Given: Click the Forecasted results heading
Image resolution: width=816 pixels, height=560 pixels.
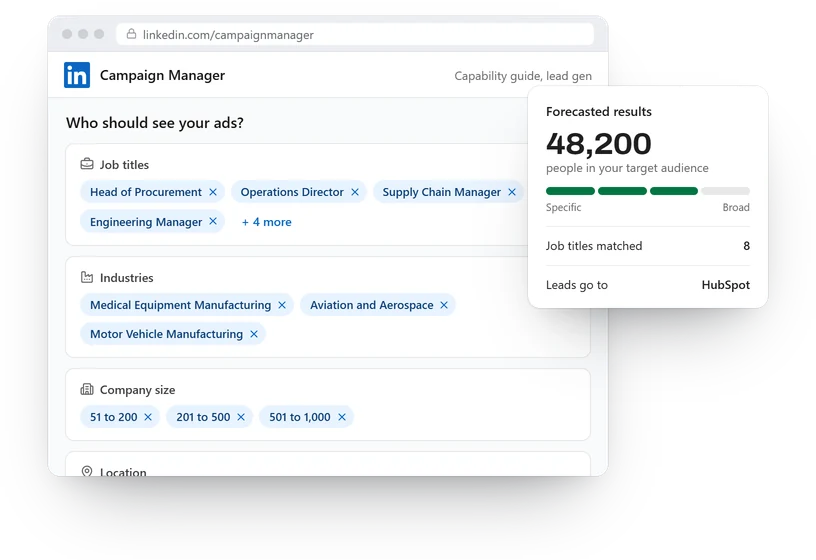Looking at the screenshot, I should [598, 111].
